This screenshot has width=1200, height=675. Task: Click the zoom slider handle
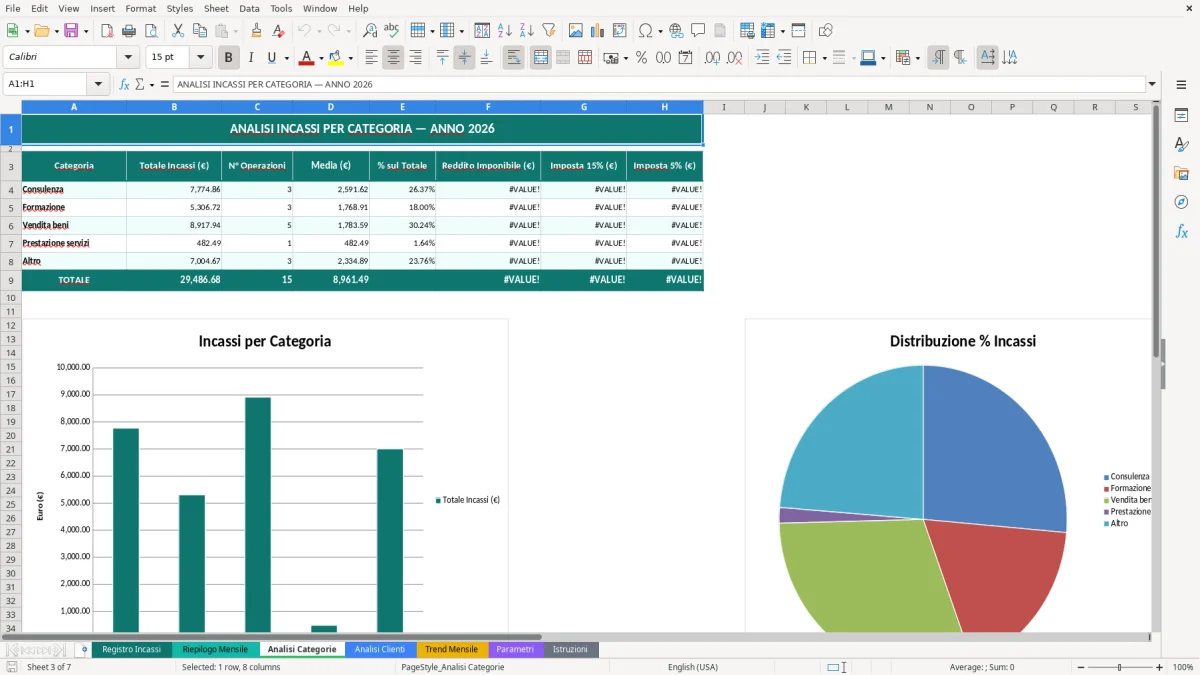coord(1120,667)
